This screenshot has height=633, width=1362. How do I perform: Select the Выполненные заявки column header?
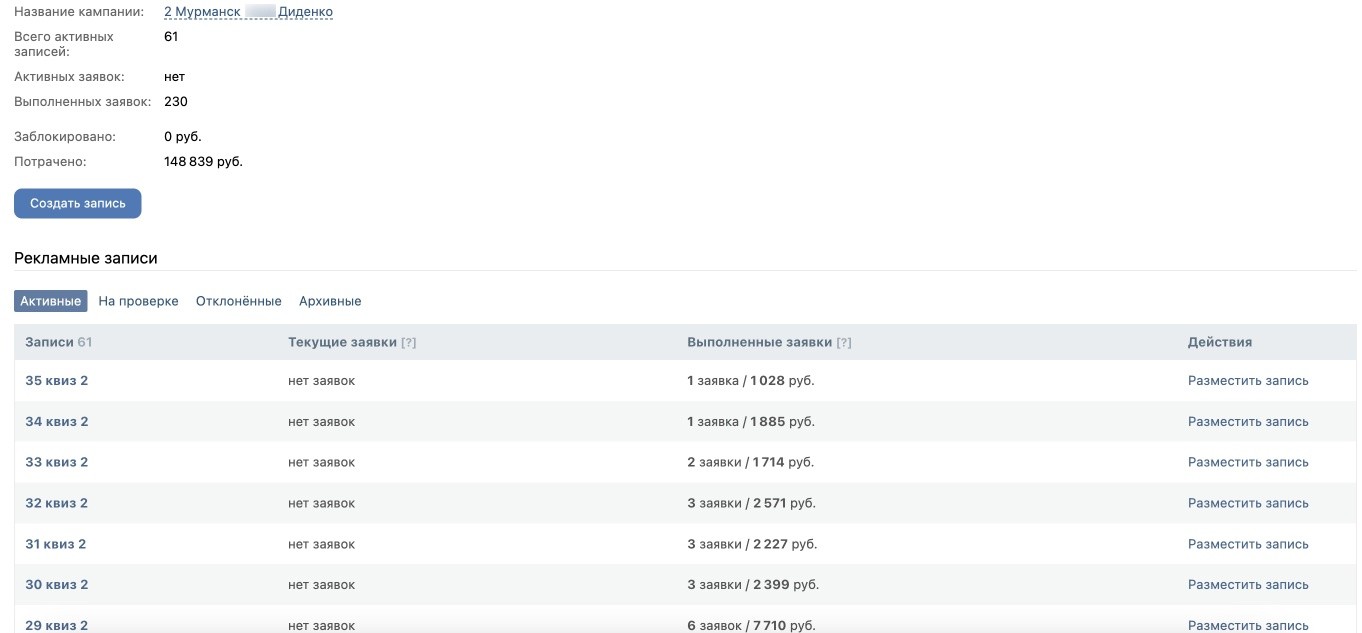click(x=760, y=342)
